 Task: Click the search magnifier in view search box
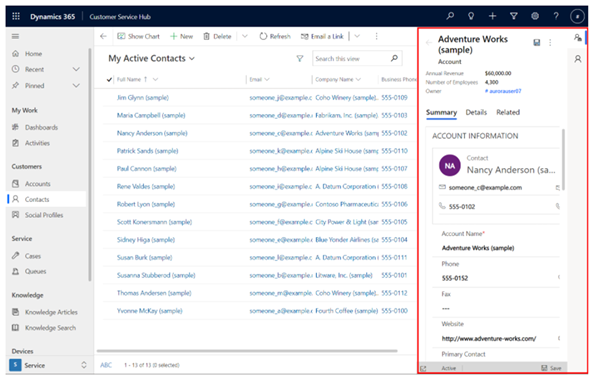pos(394,58)
